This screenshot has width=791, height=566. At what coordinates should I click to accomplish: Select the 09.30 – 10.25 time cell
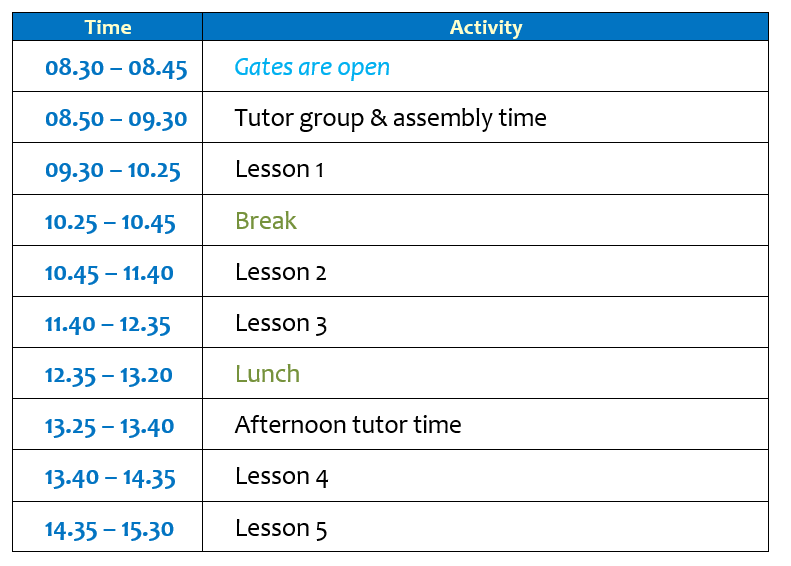113,170
